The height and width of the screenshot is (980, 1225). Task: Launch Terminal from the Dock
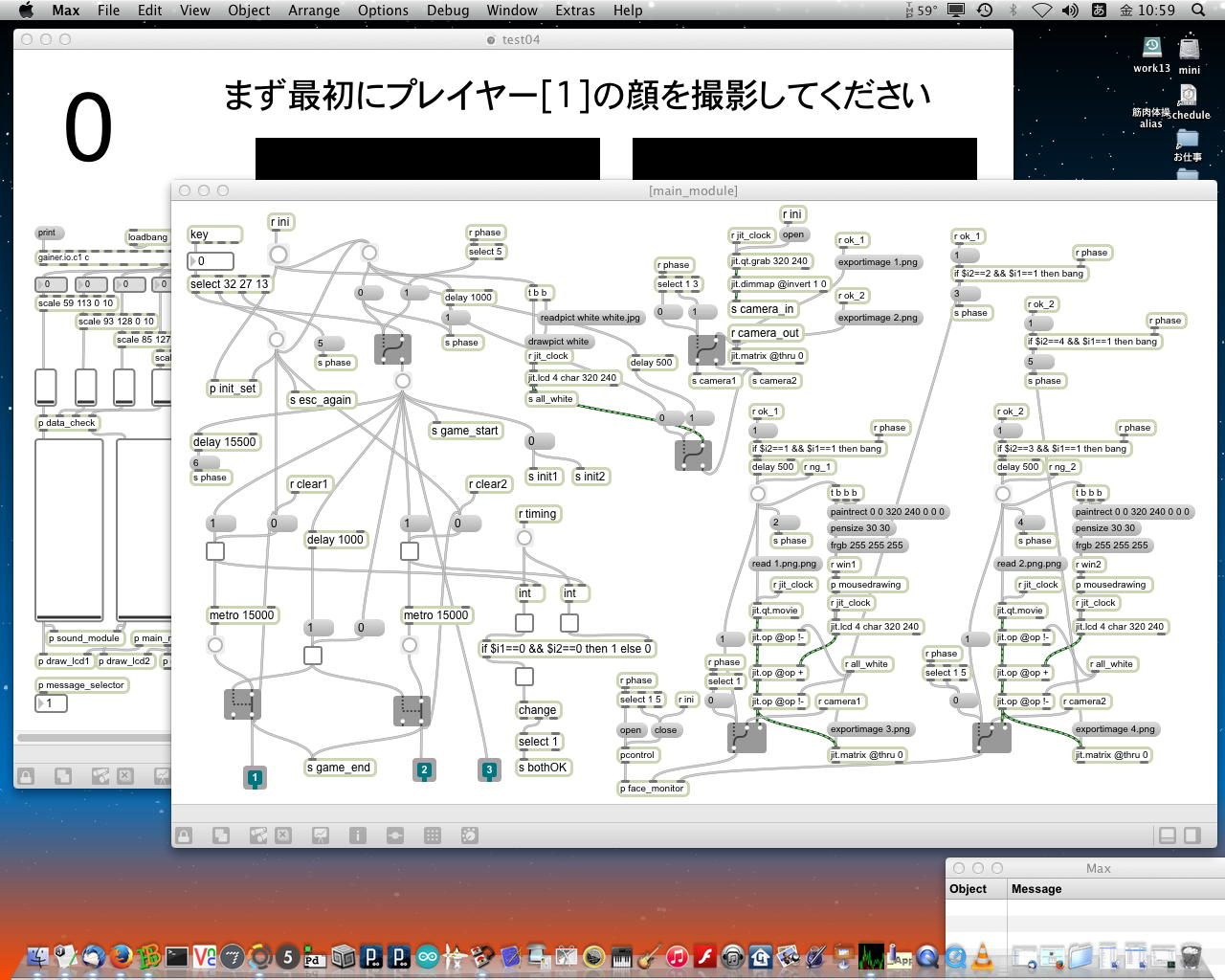[177, 955]
